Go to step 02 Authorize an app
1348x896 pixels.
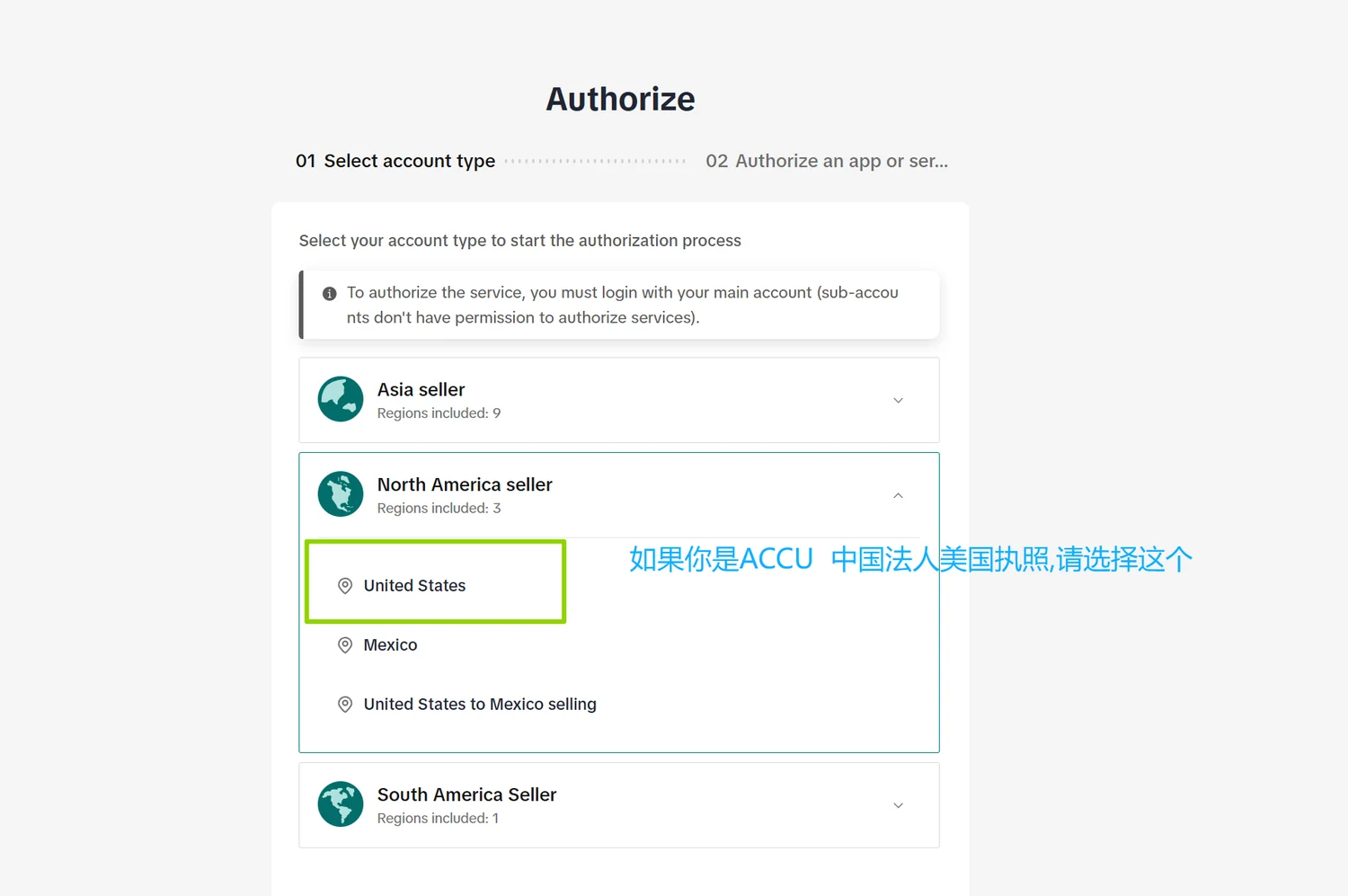pyautogui.click(x=827, y=161)
